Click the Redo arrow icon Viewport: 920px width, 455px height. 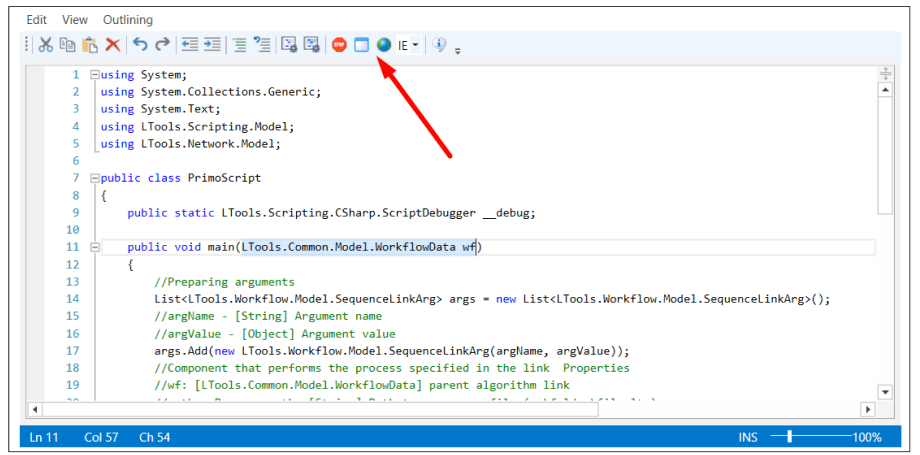pos(161,45)
